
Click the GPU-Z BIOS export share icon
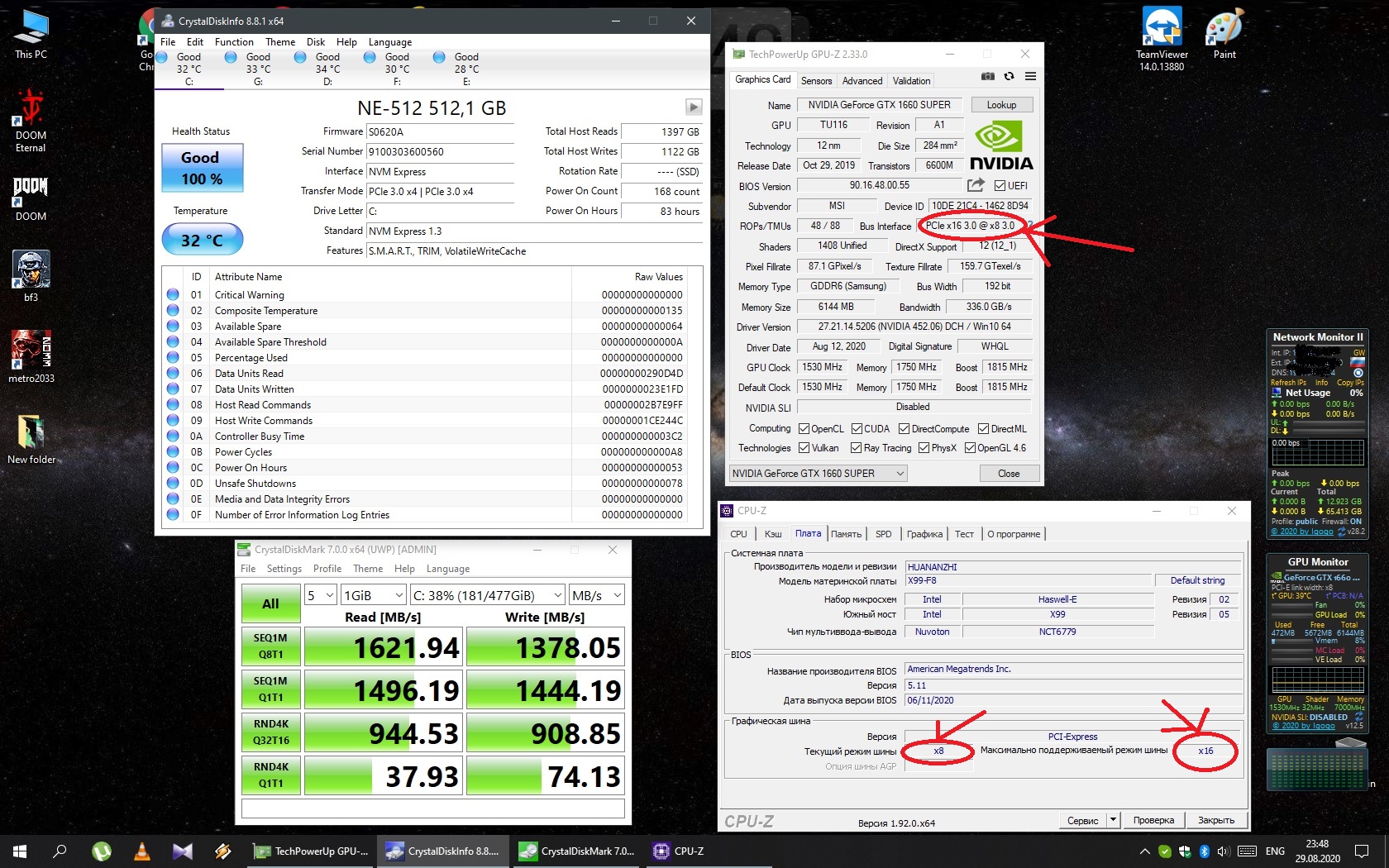tap(976, 185)
